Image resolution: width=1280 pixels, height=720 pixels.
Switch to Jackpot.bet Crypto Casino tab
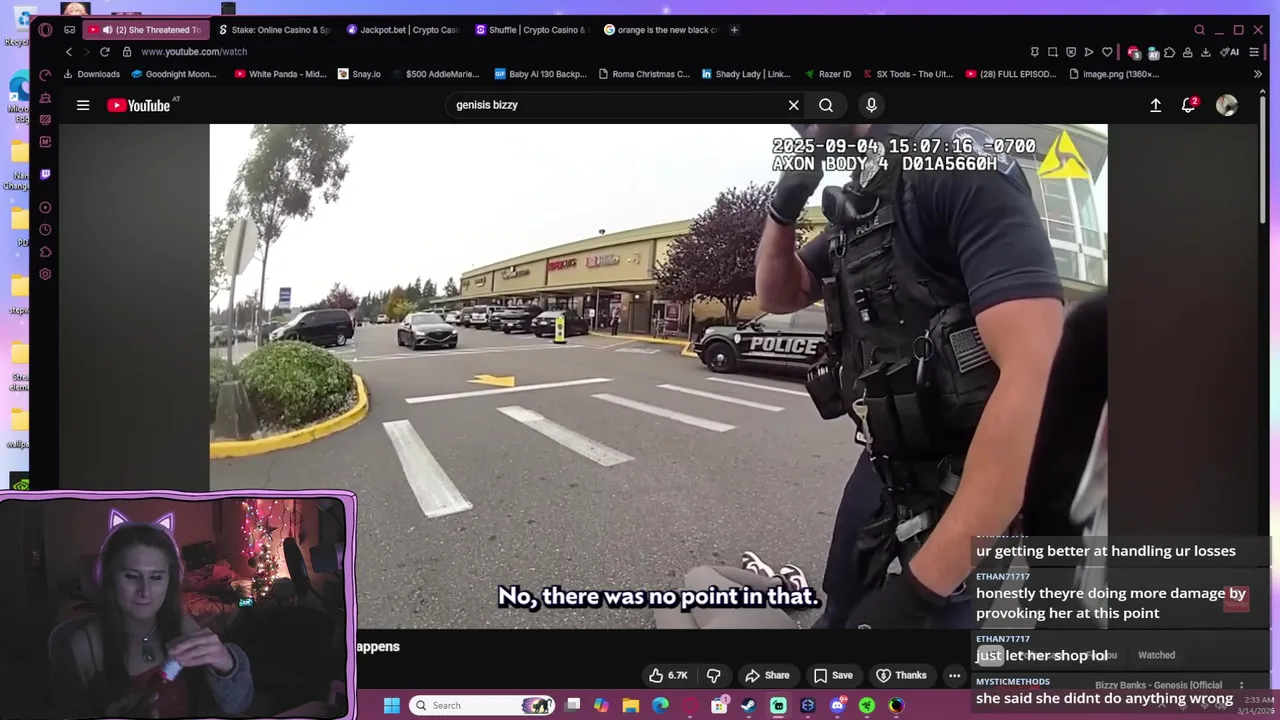pos(402,30)
